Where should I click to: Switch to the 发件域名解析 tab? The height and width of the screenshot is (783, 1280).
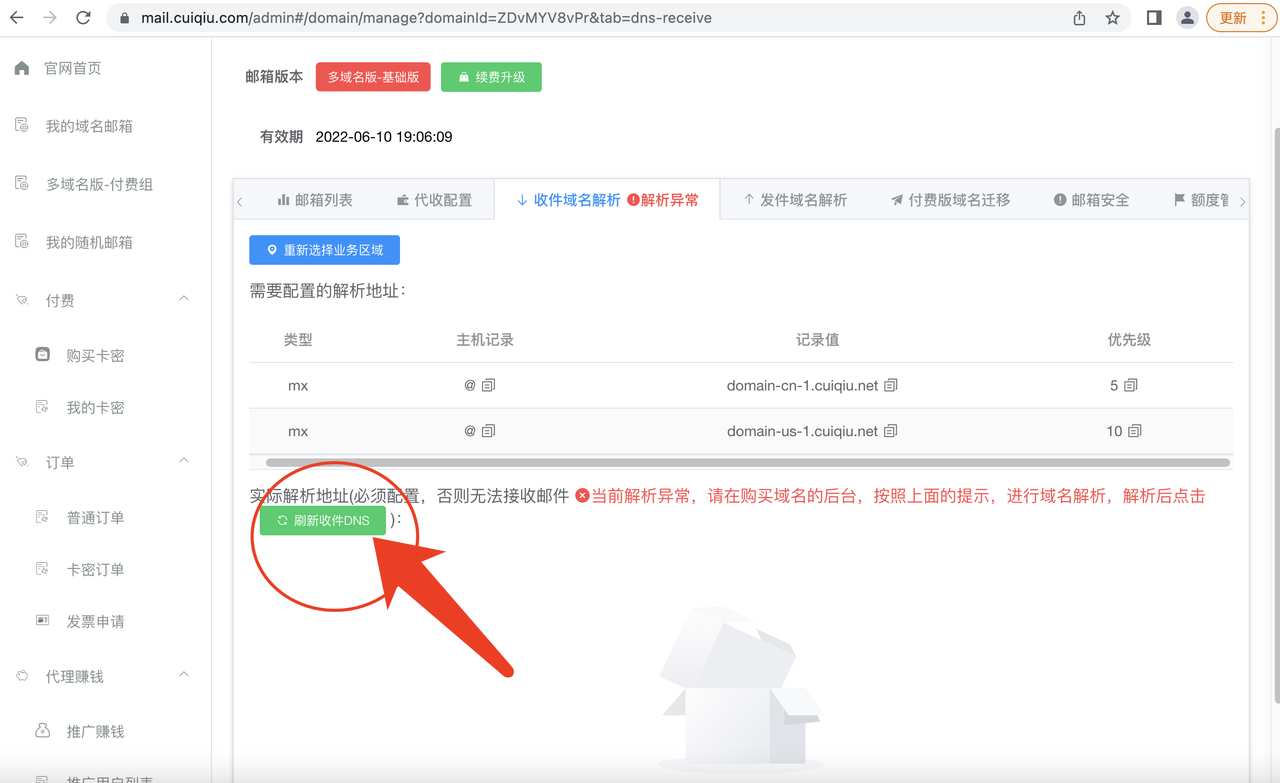[794, 200]
